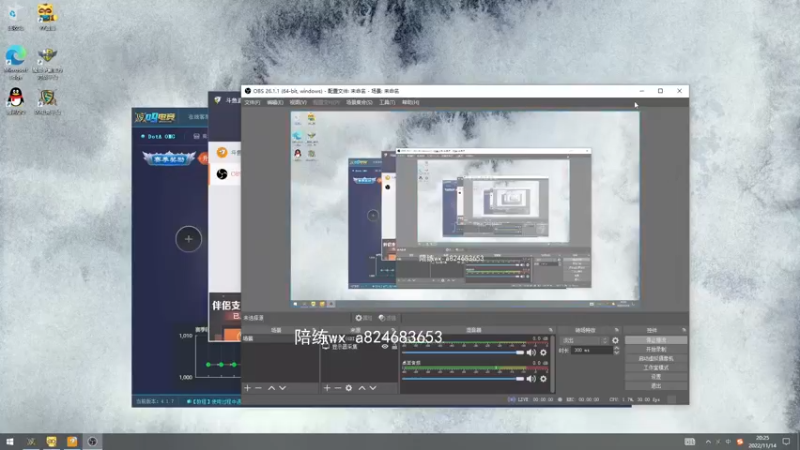The image size is (800, 450).
Task: Move the scene down in the scenes panel
Action: coord(282,388)
